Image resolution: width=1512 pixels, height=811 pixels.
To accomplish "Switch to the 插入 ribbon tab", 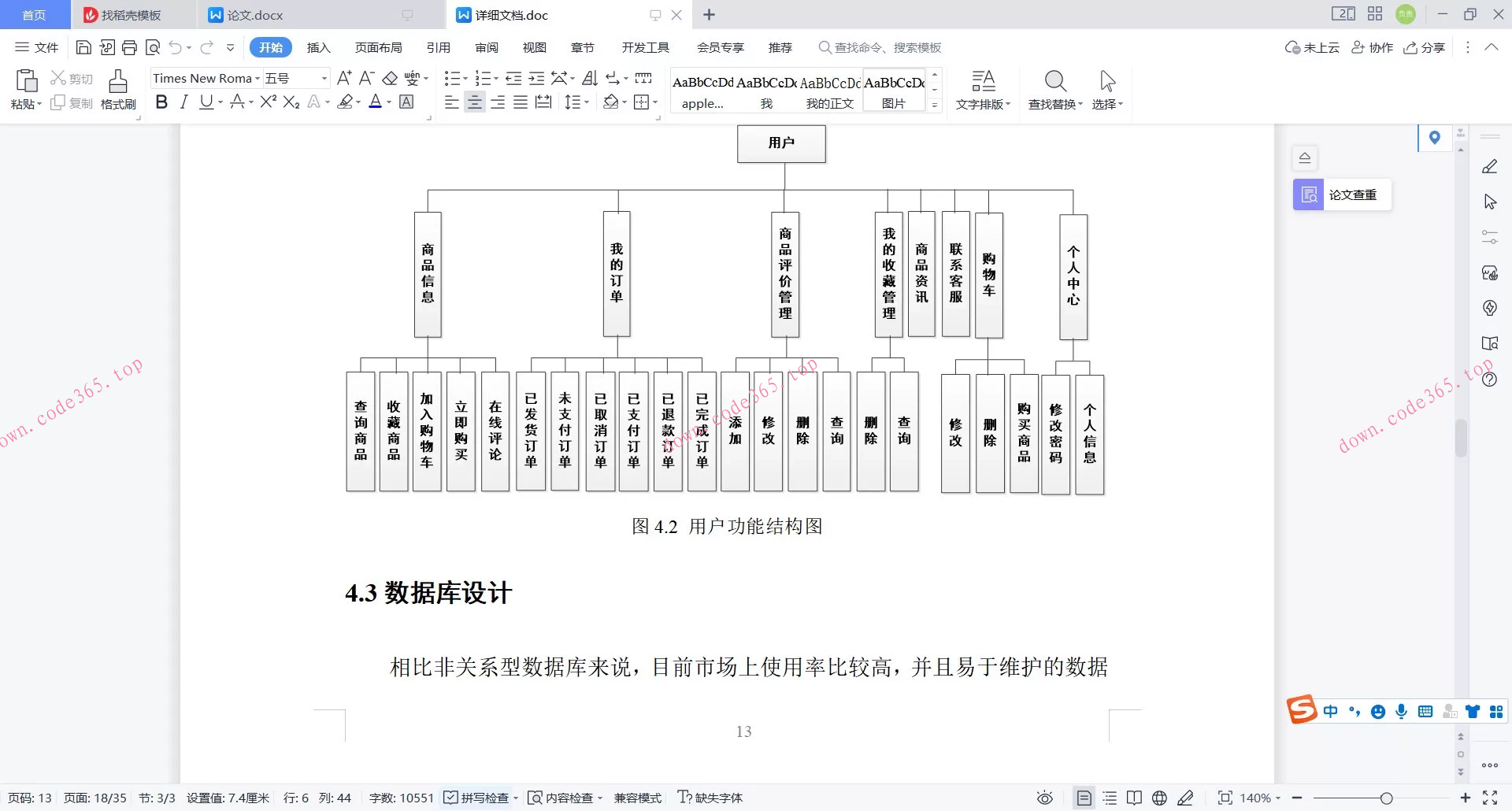I will pyautogui.click(x=318, y=47).
